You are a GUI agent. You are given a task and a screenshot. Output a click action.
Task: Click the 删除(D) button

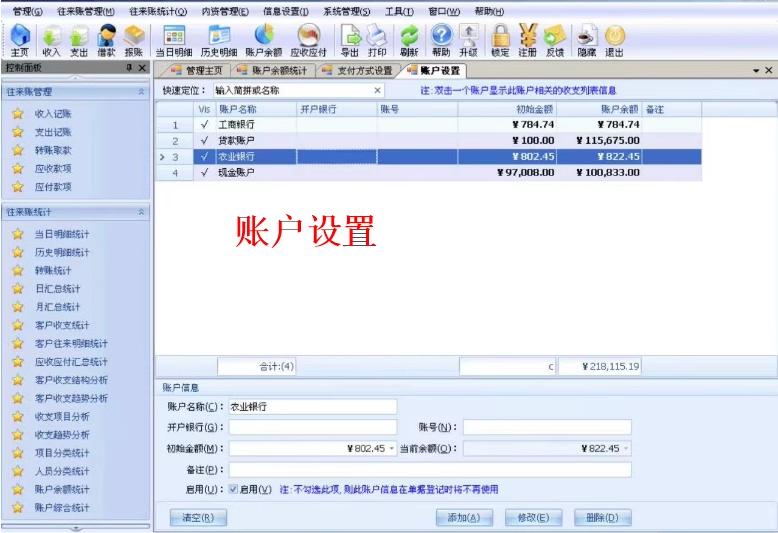pos(602,518)
